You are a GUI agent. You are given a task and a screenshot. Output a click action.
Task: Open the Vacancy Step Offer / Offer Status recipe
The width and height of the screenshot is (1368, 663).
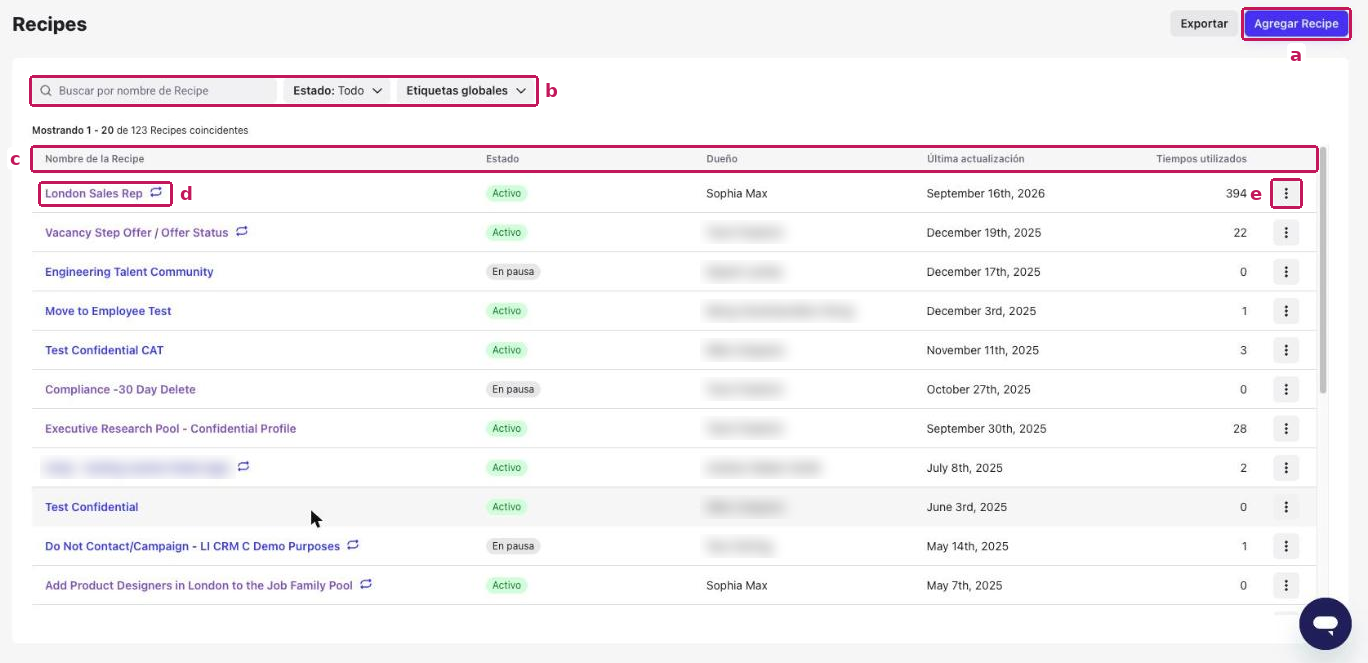[137, 233]
